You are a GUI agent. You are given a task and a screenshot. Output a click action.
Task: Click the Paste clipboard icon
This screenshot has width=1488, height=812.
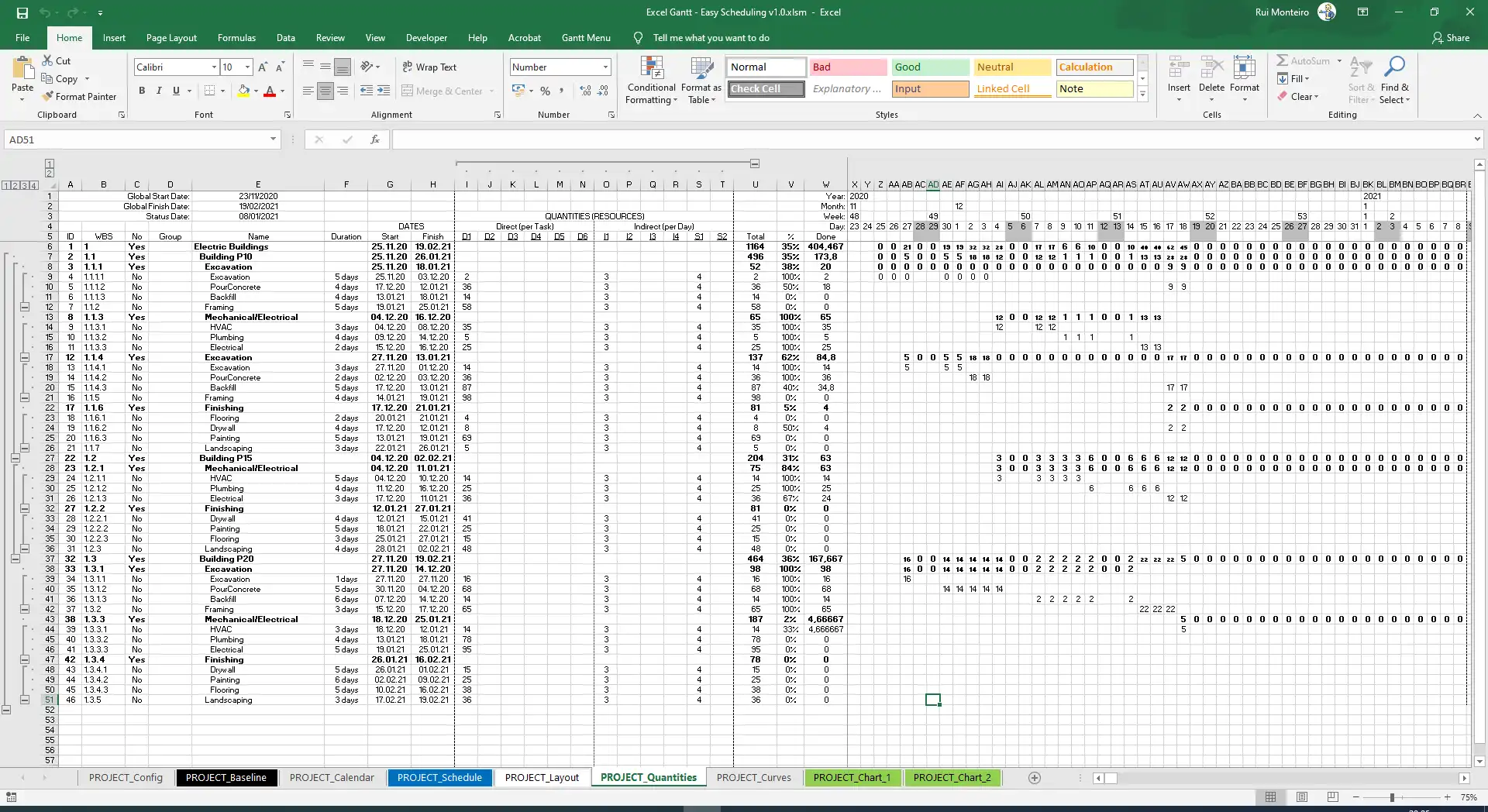(x=22, y=68)
